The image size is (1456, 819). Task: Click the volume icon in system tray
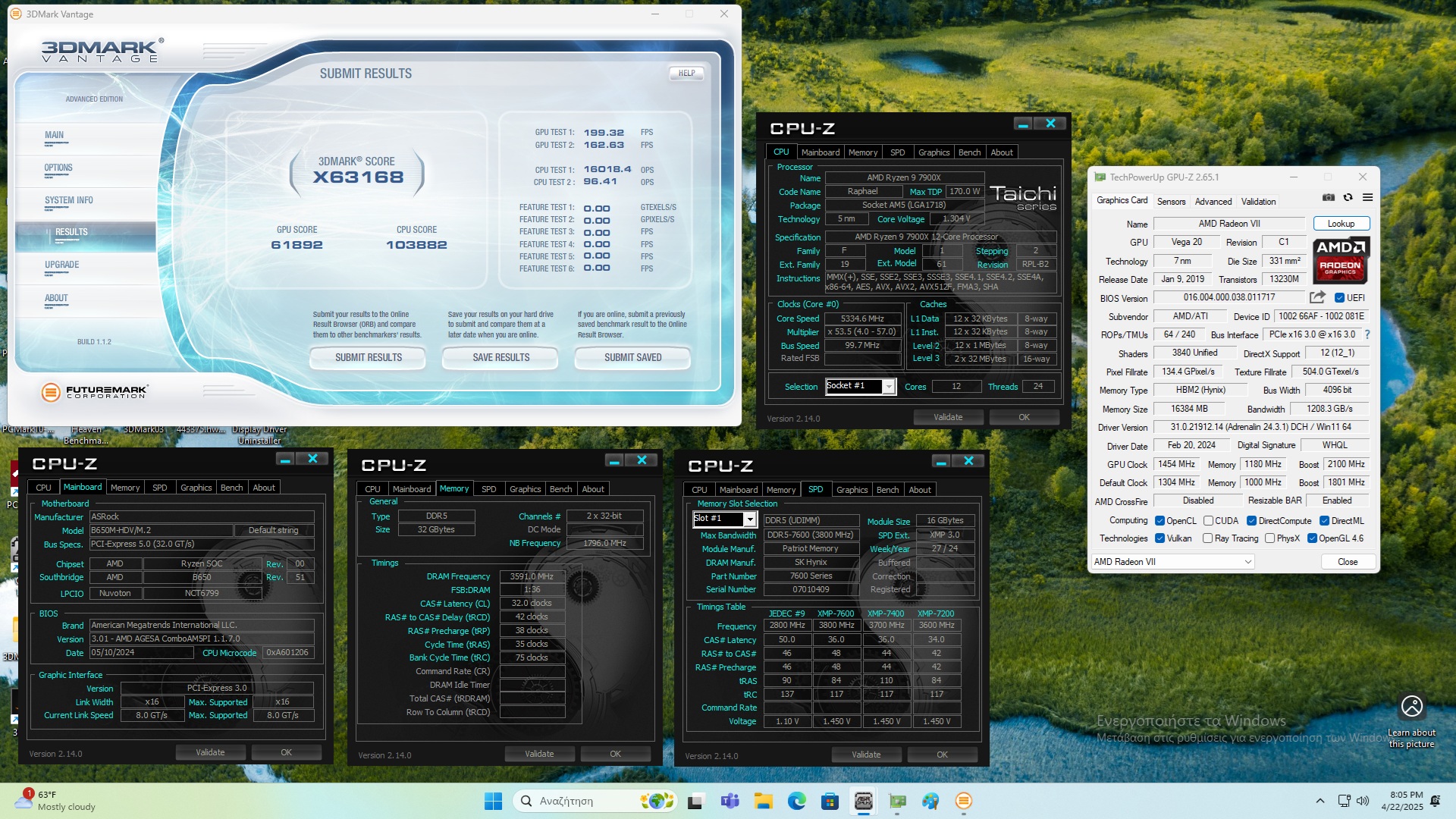[1363, 801]
